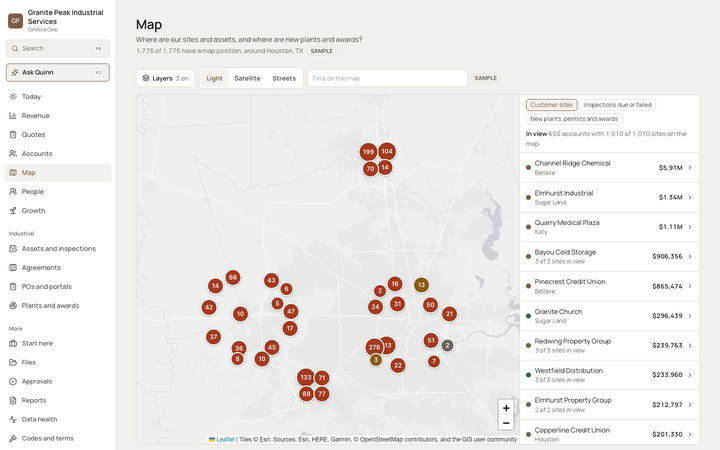Switch basemap to Light

click(214, 79)
